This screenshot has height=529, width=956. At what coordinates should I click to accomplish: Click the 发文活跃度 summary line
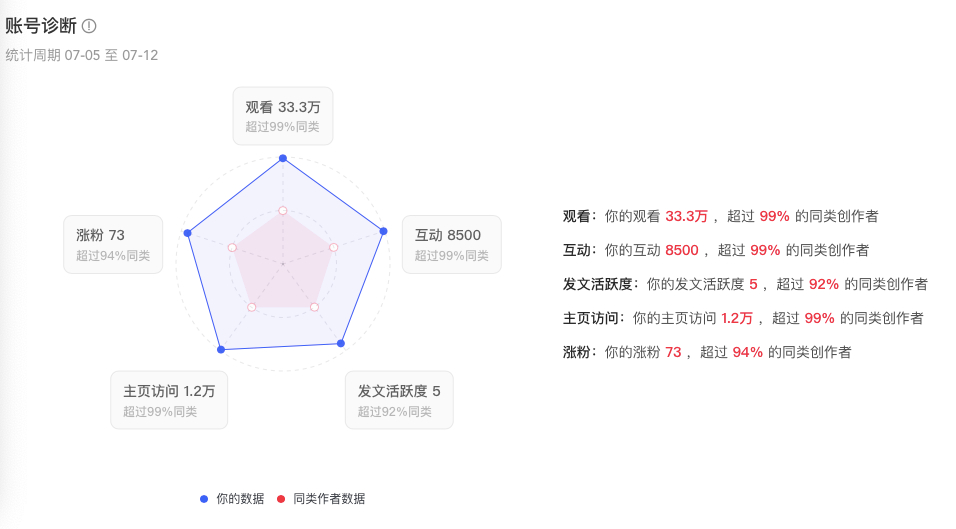(745, 284)
